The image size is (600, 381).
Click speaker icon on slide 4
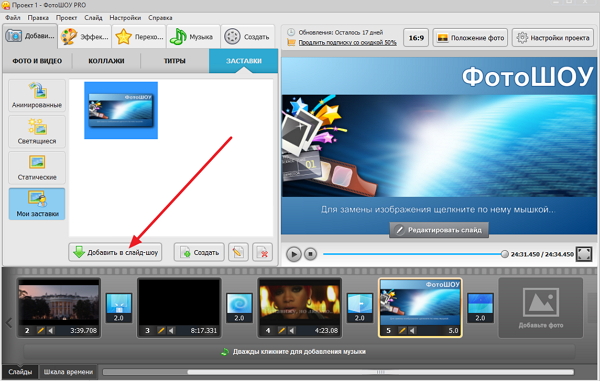click(292, 331)
